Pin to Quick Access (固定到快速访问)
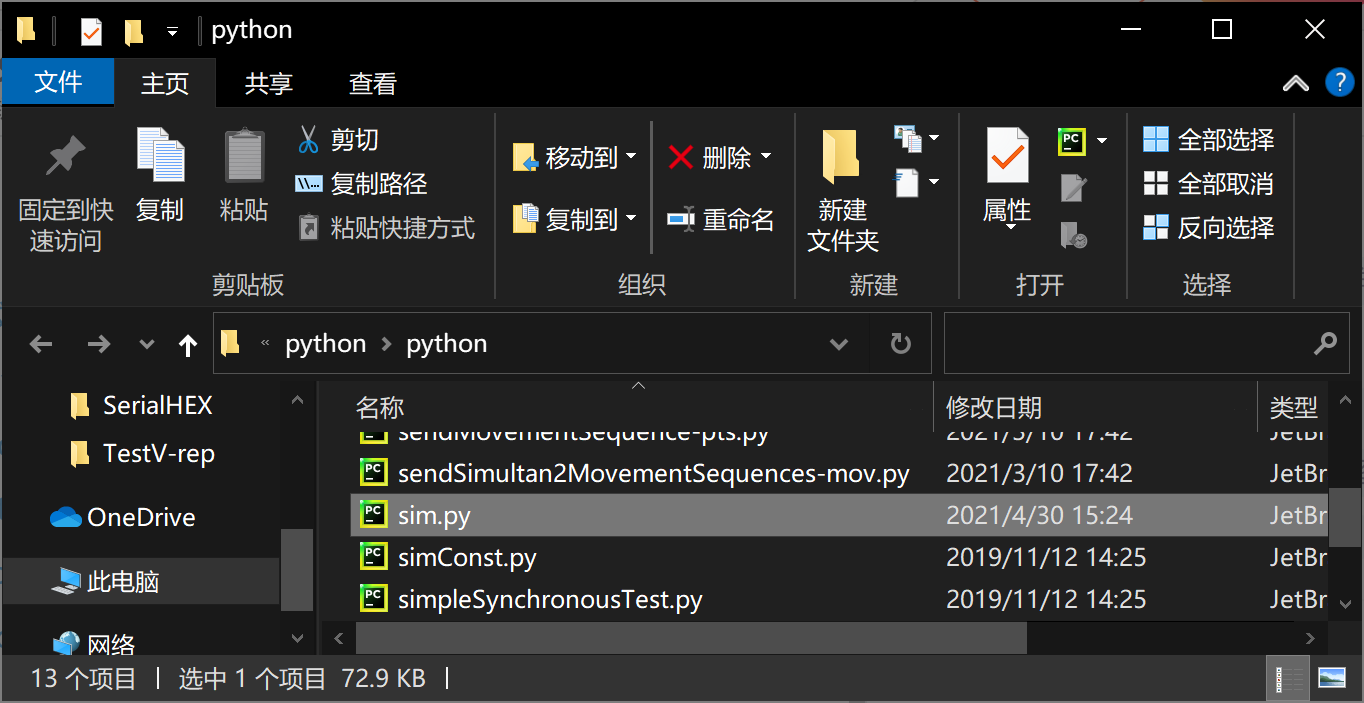Viewport: 1364px width, 703px height. (66, 192)
